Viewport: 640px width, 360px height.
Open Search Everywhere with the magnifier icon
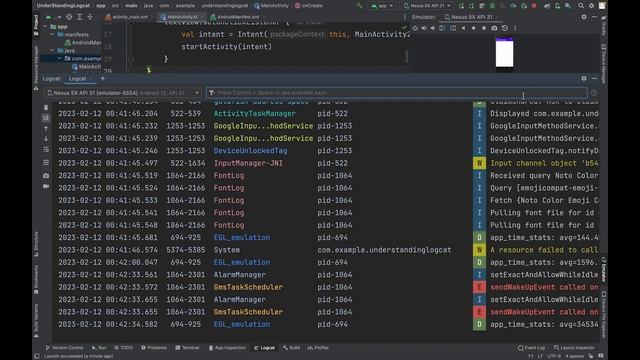click(x=581, y=6)
